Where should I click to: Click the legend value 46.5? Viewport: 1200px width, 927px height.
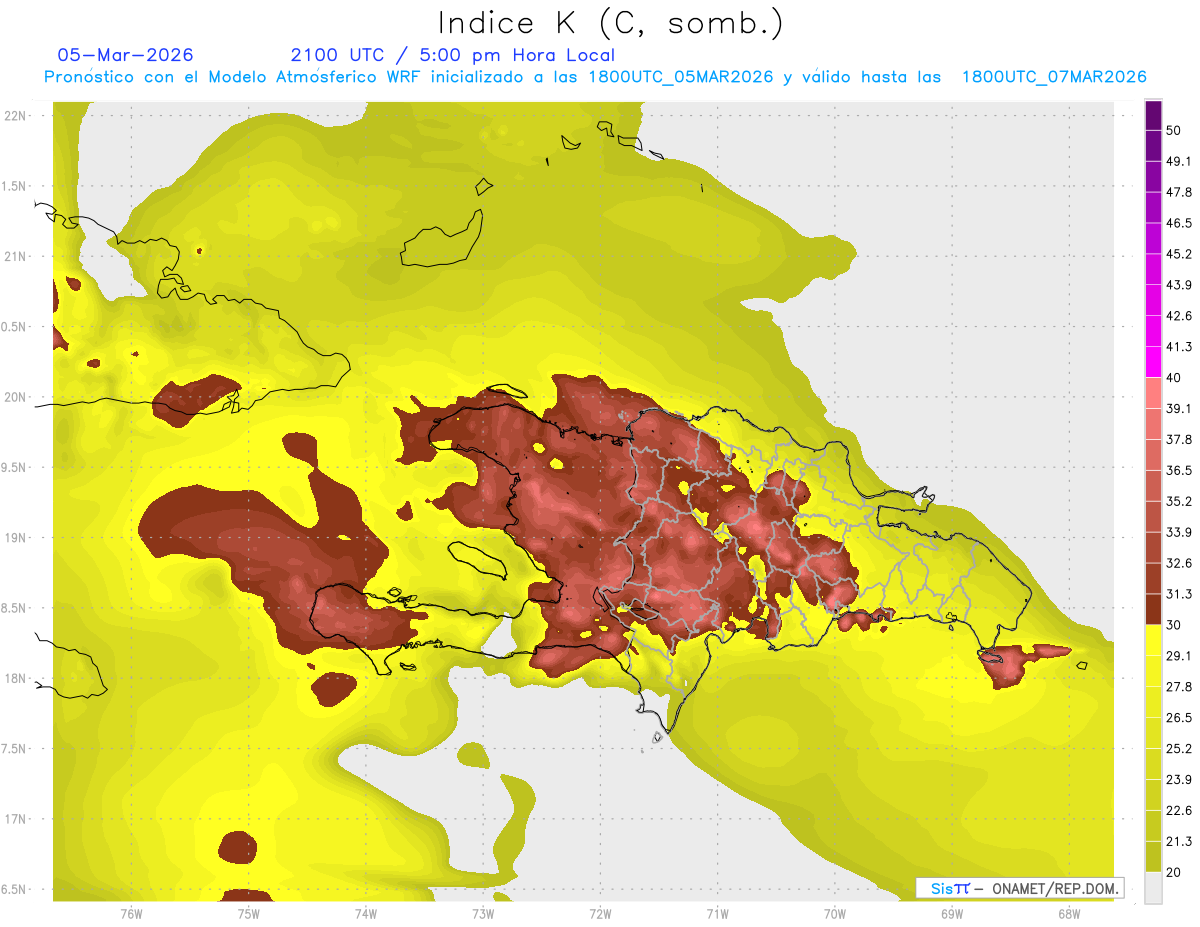coord(1179,223)
